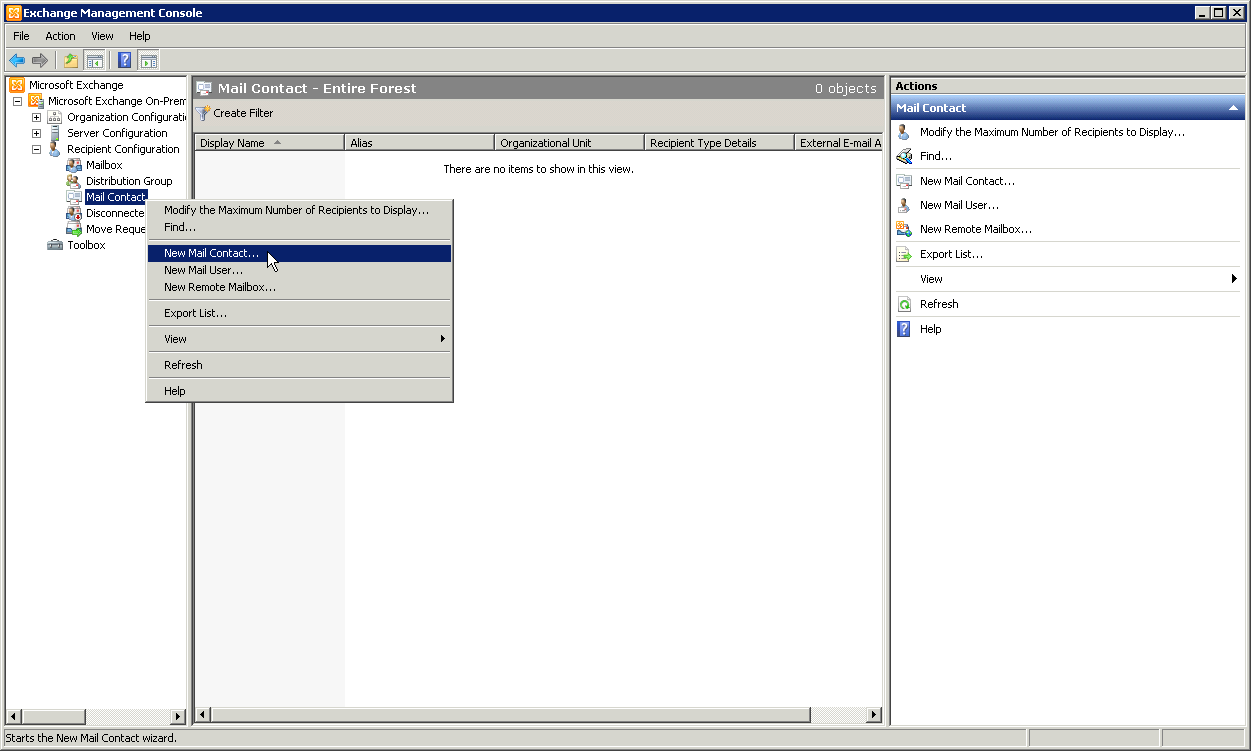Open the New Remote Mailbox wizard icon
Image resolution: width=1251 pixels, height=751 pixels.
(x=903, y=229)
